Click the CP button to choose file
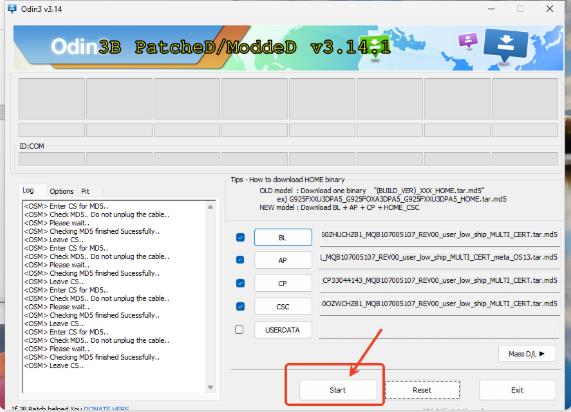 (x=283, y=283)
